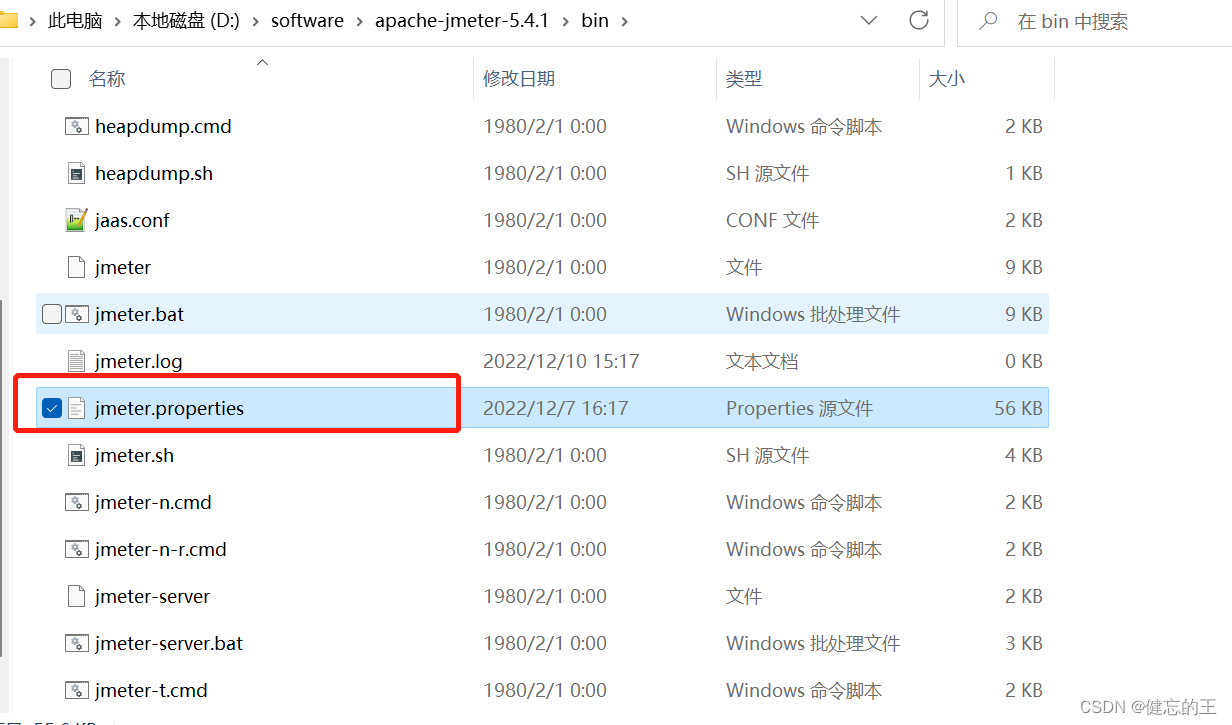
Task: Select the jmeter-server.bat file name
Action: 169,643
